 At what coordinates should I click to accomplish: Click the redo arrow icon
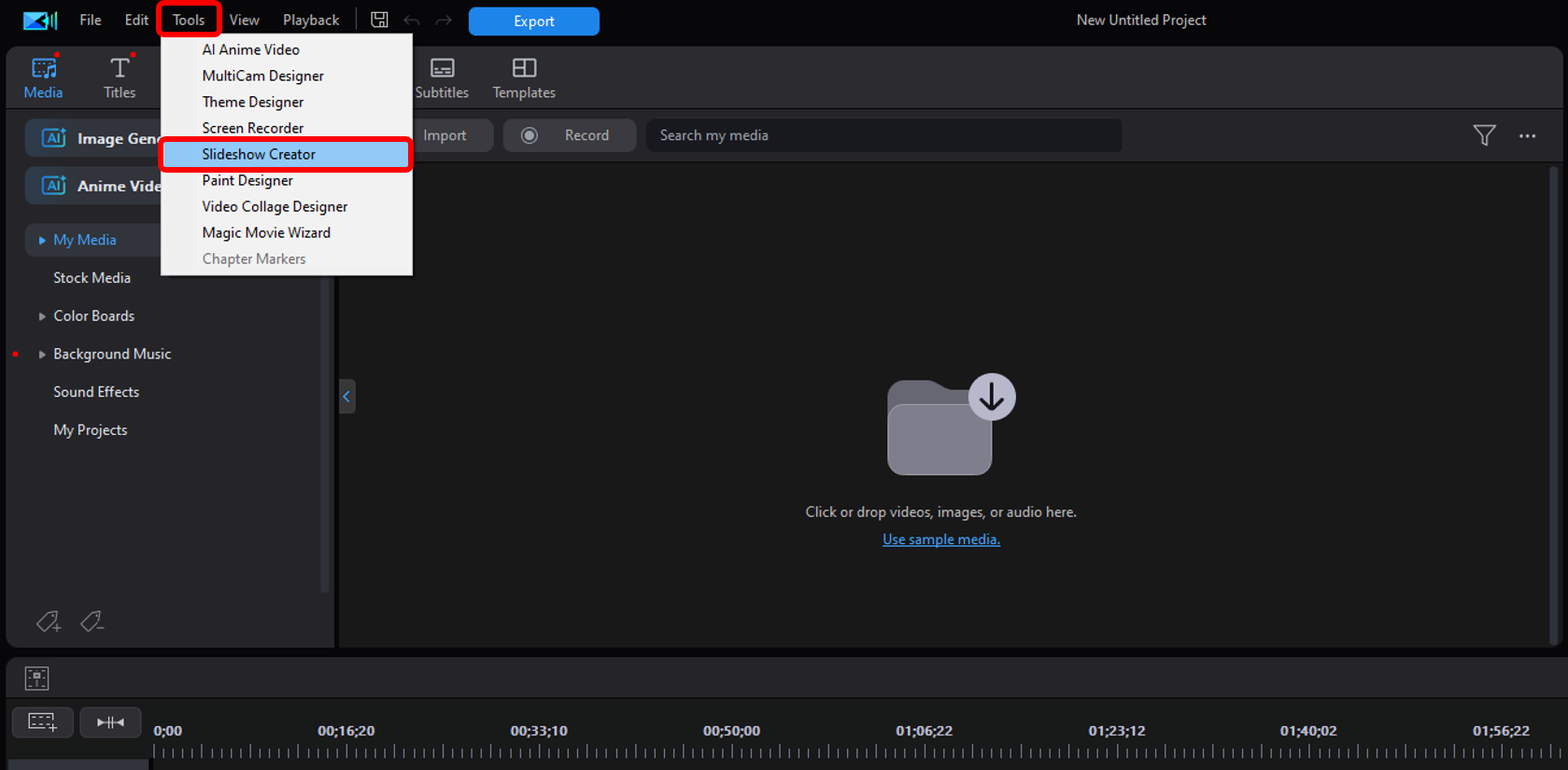(444, 20)
